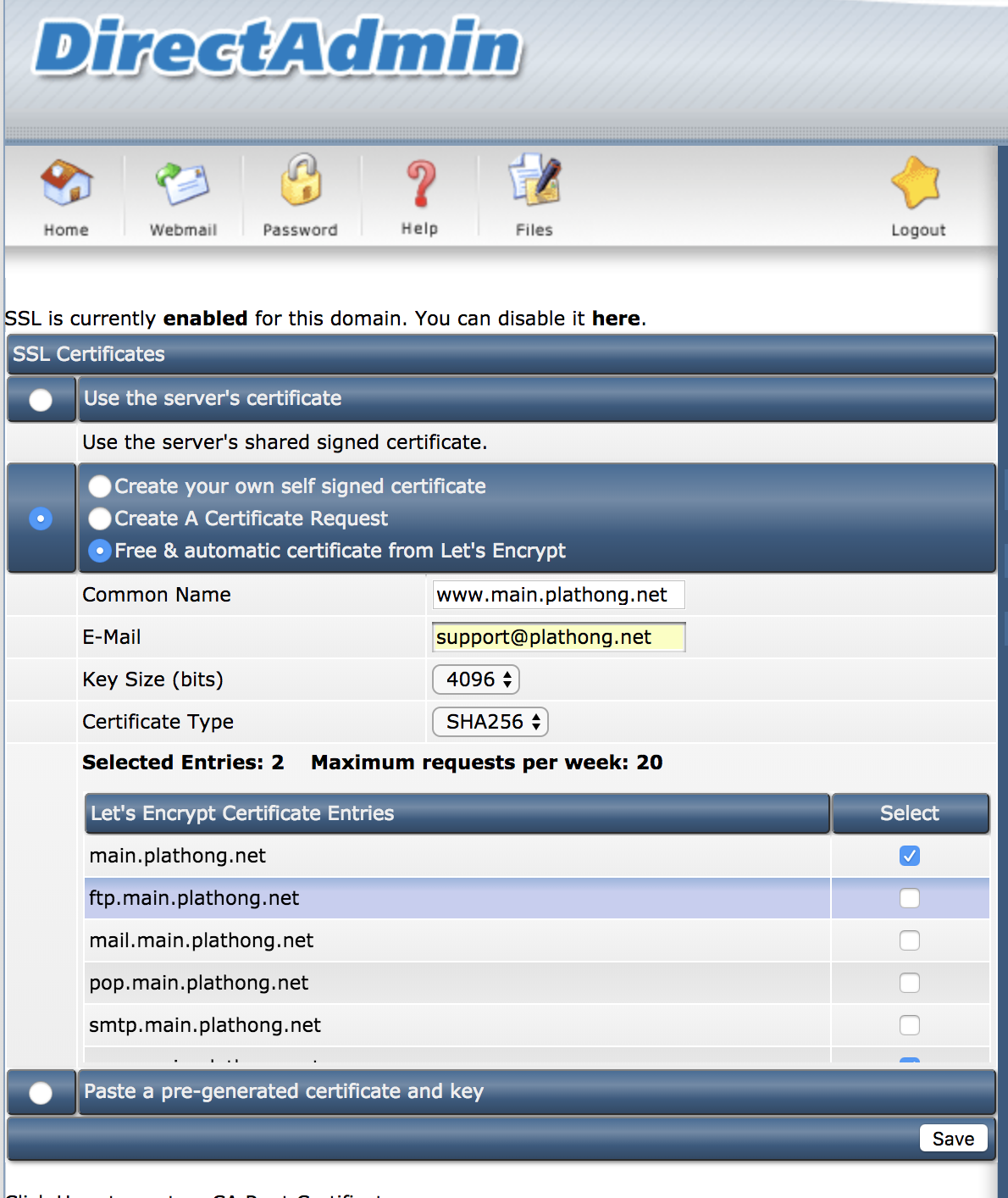
Task: Check the mail.main.plathong.net checkbox
Action: click(x=910, y=940)
